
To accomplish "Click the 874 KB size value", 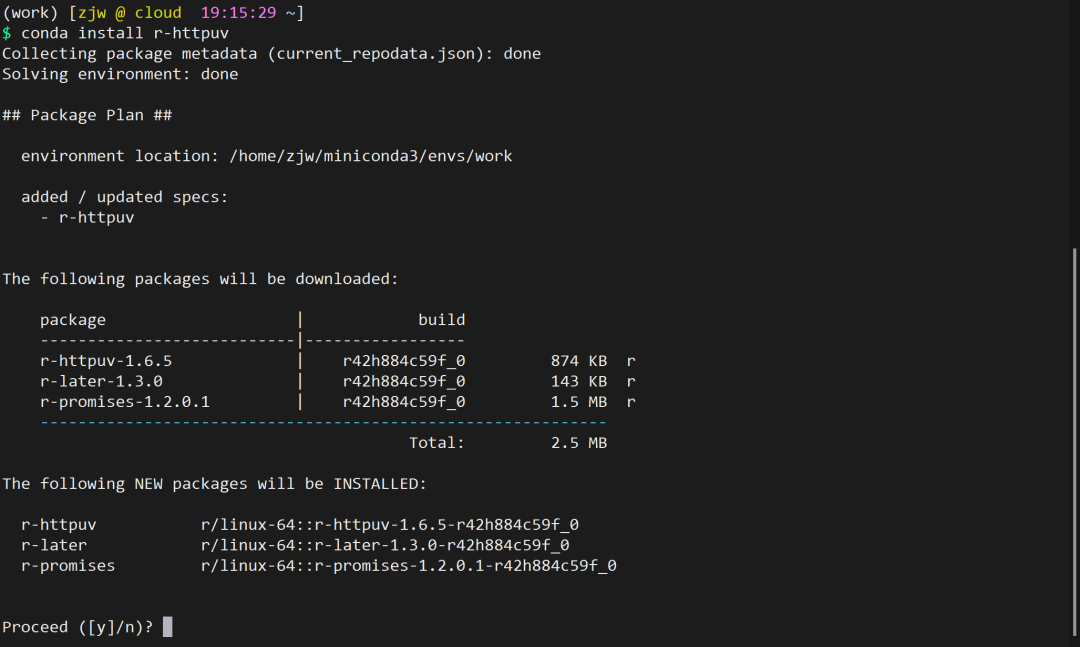I will click(x=578, y=361).
